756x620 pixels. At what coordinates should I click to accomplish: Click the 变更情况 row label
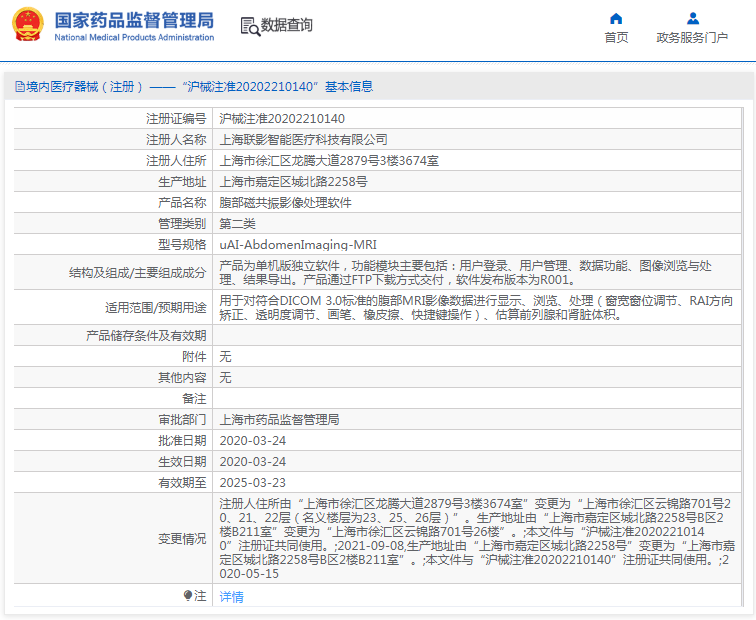(182, 539)
